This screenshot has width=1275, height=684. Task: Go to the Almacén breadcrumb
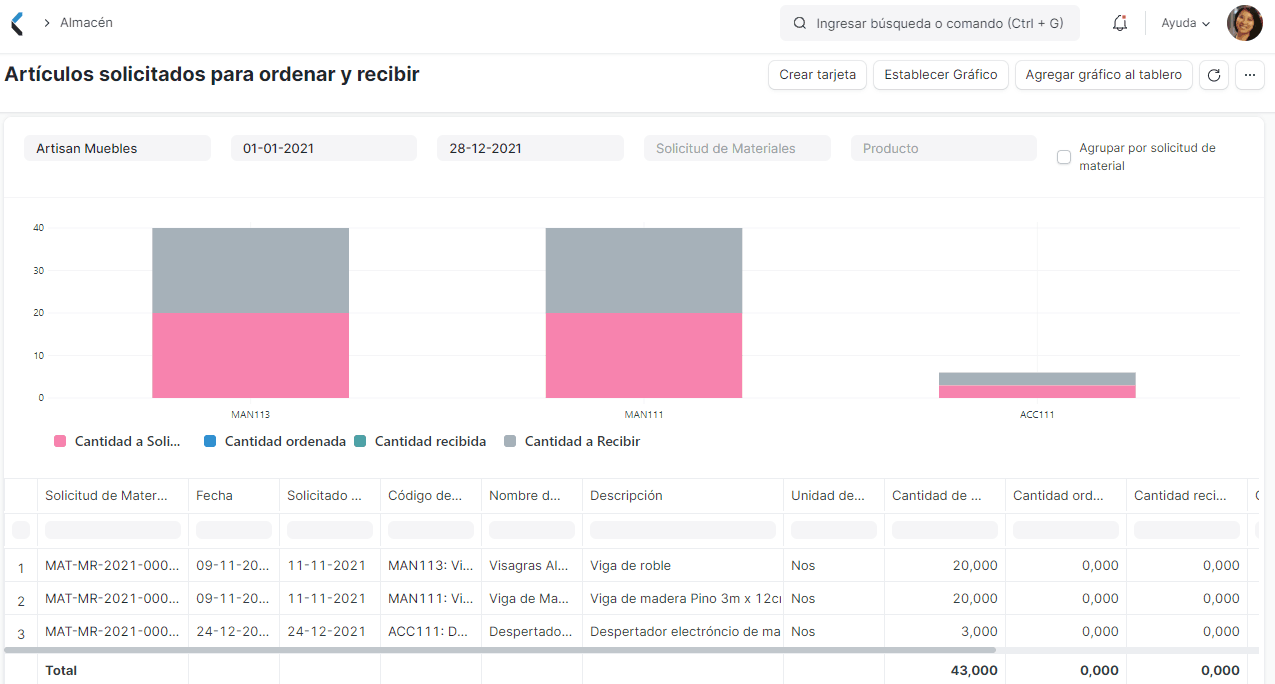point(85,22)
